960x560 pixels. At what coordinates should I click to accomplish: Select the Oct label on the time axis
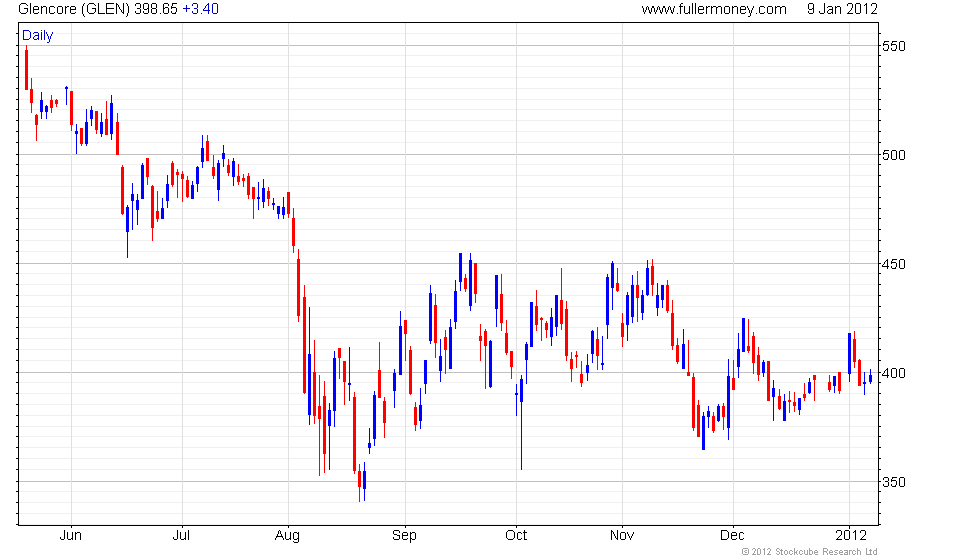pos(516,536)
